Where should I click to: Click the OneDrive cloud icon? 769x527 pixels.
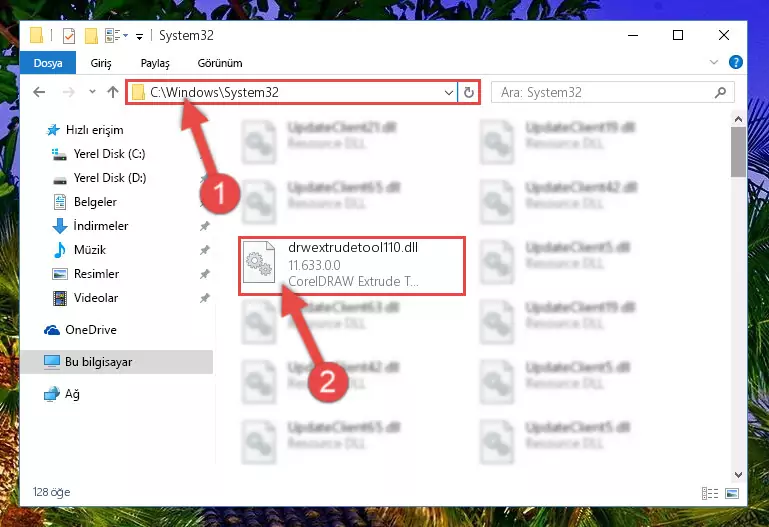tap(51, 330)
